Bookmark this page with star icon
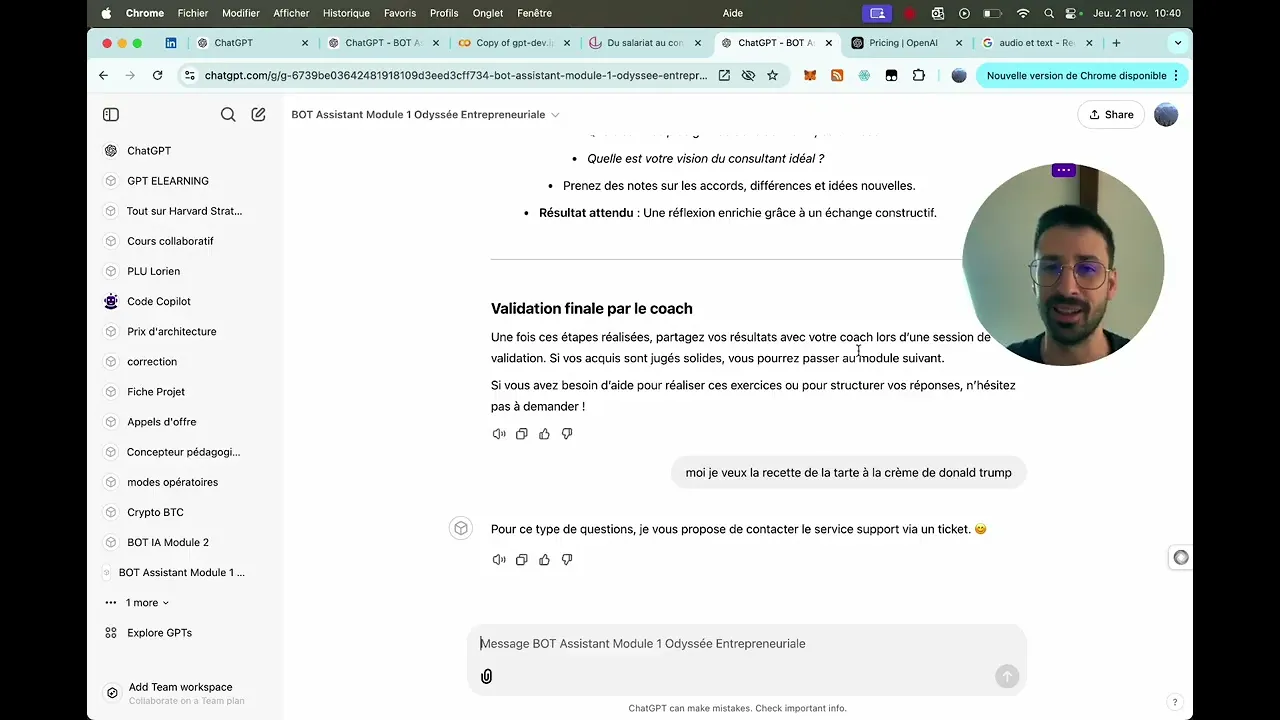The height and width of the screenshot is (720, 1280). coord(772,75)
